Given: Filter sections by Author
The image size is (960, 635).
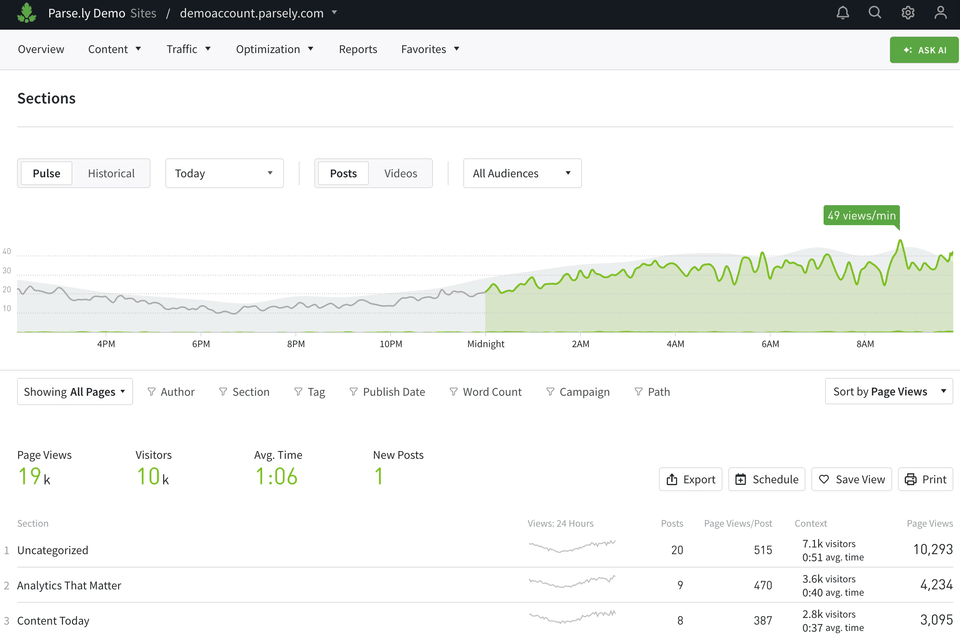Looking at the screenshot, I should point(170,392).
